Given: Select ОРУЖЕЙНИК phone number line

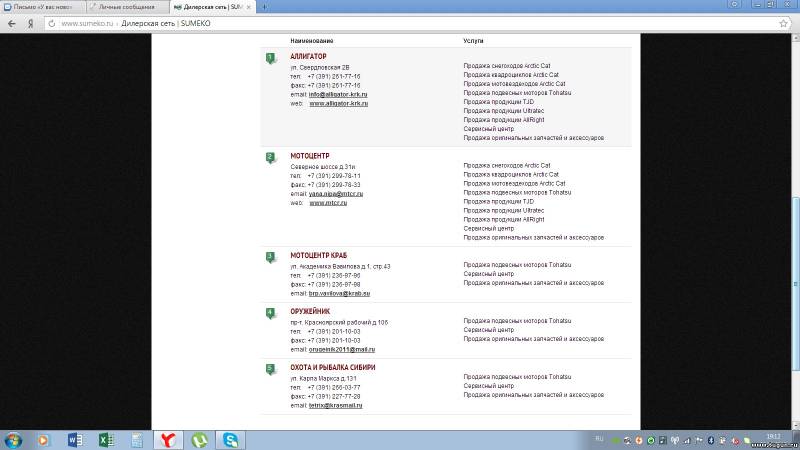Looking at the screenshot, I should pos(325,332).
